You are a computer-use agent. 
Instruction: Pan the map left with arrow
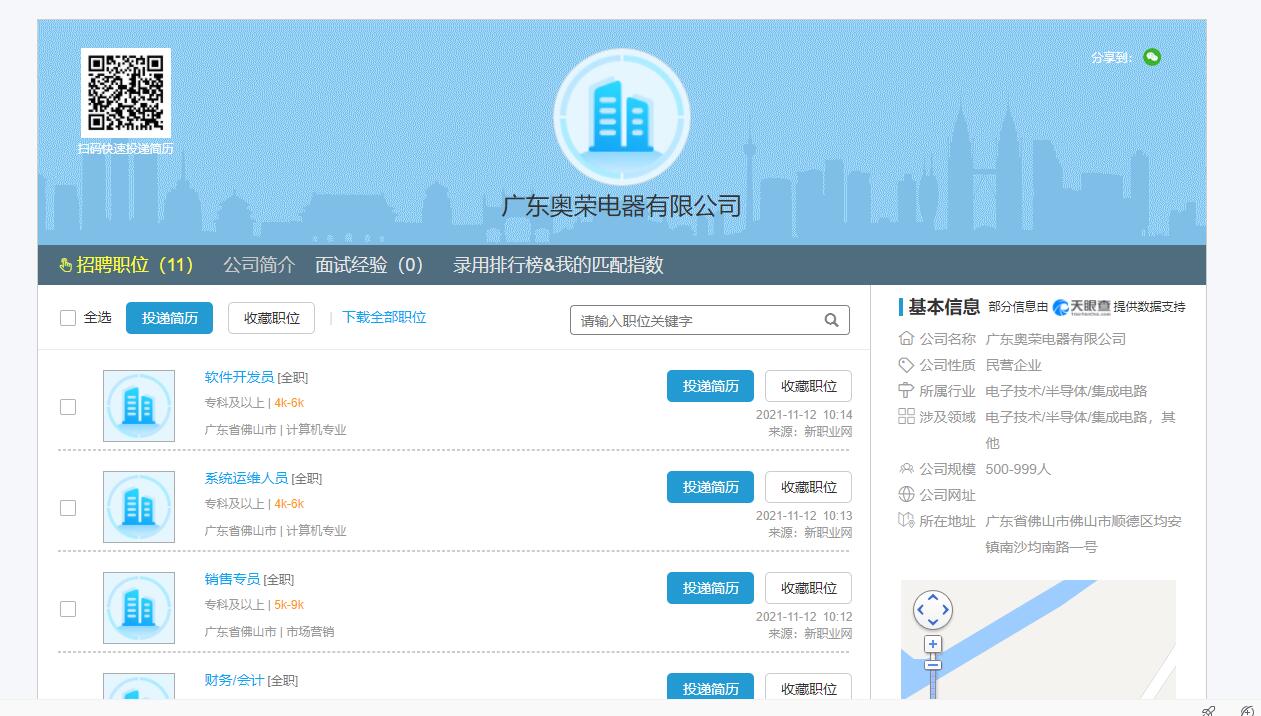point(920,610)
